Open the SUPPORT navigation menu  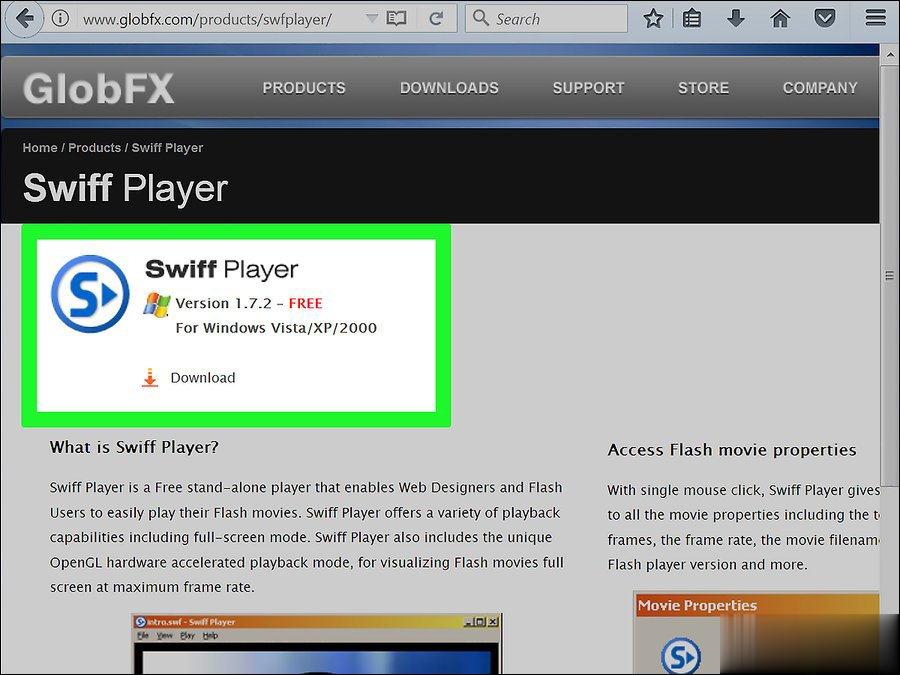588,88
